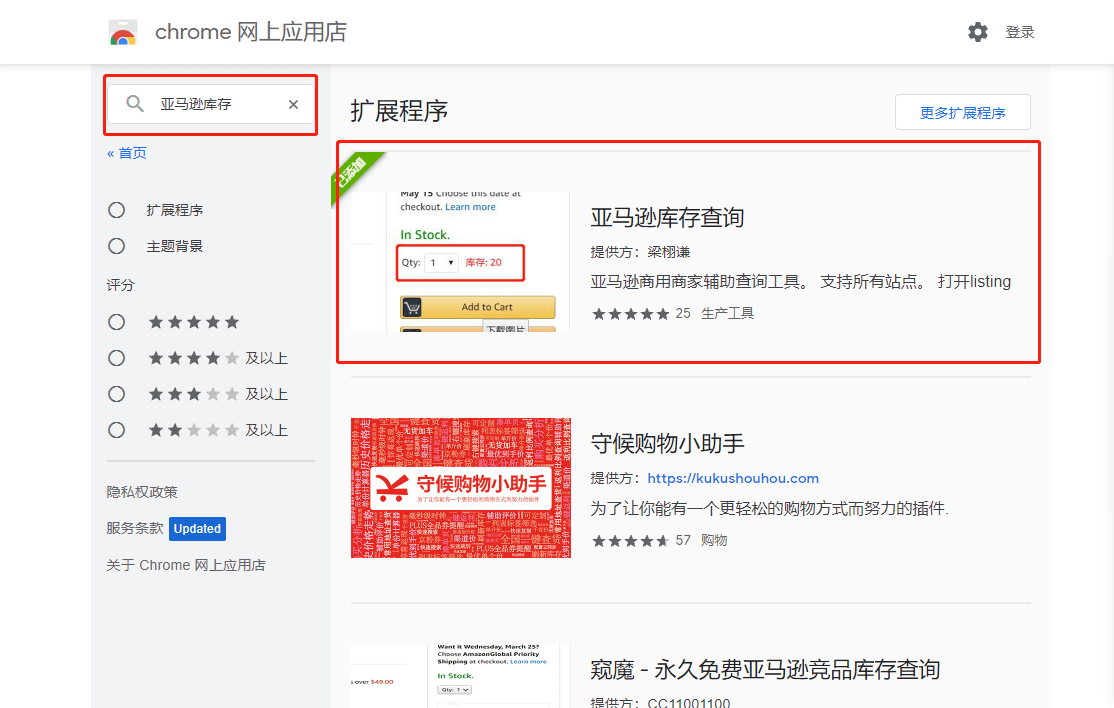This screenshot has width=1114, height=708.
Task: Open the 亚马逊库存查询 extension title
Action: click(x=667, y=218)
